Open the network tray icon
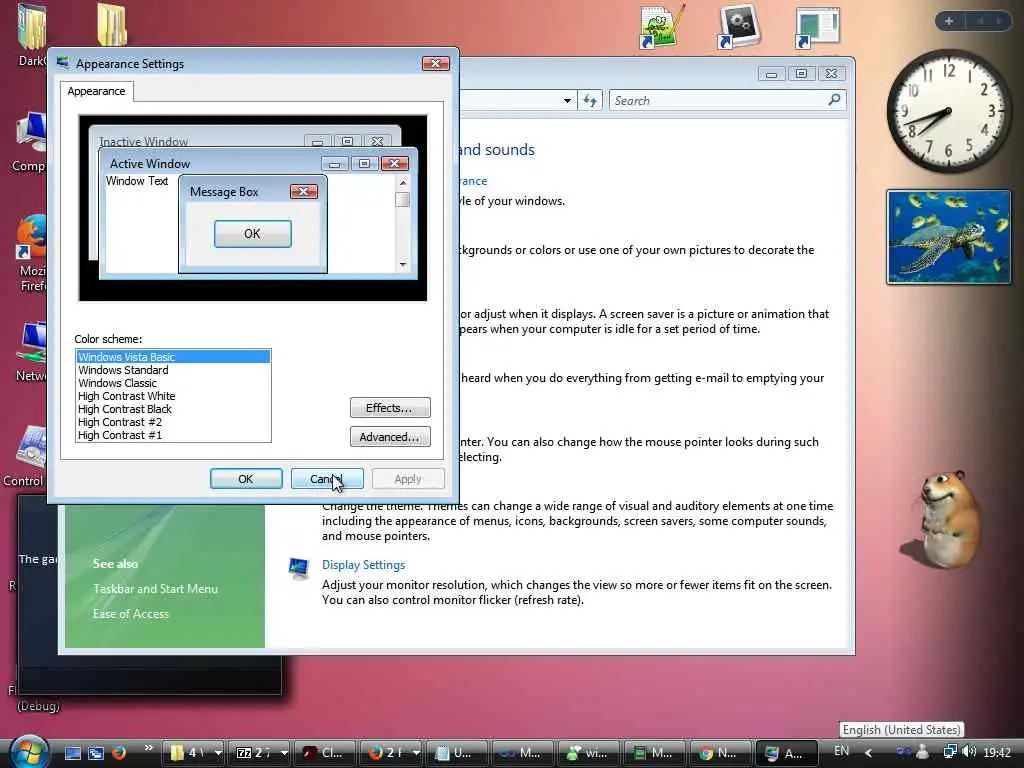This screenshot has width=1024, height=768. (x=950, y=752)
